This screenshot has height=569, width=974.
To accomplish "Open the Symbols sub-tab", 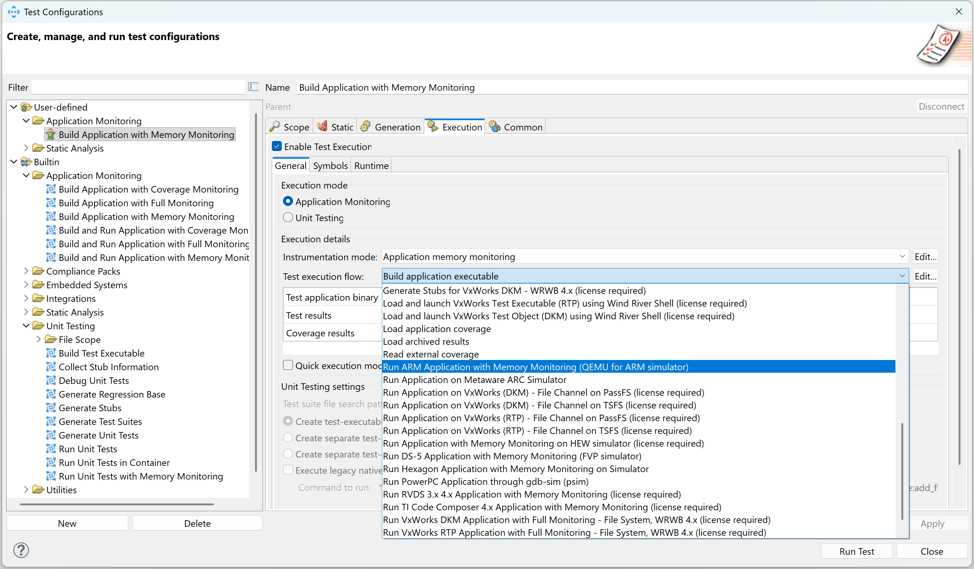I will pos(330,166).
